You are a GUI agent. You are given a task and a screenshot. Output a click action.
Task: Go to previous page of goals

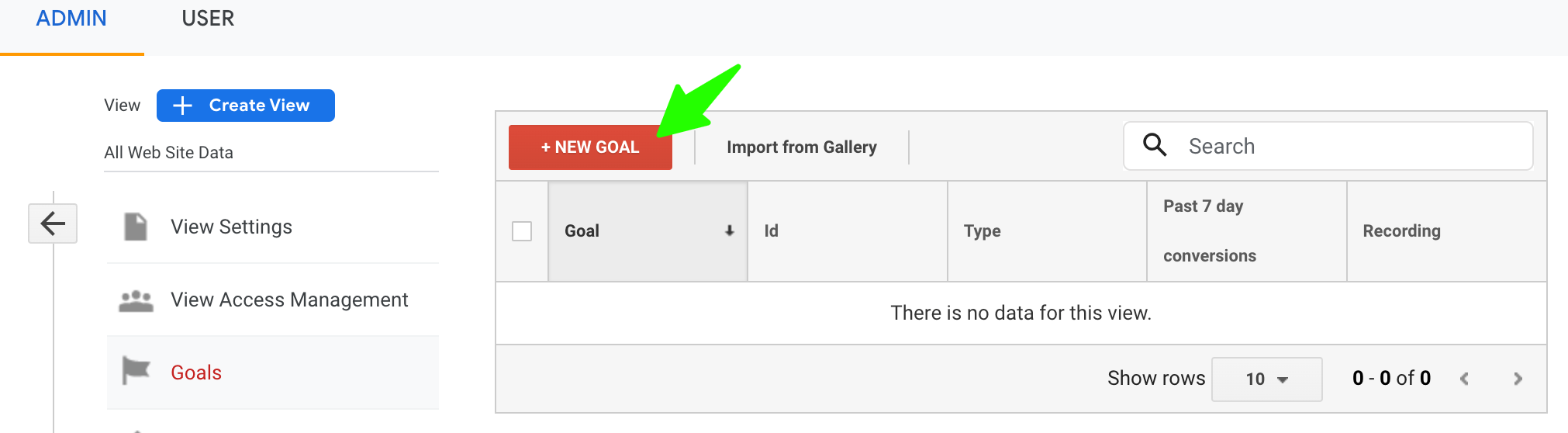pos(1464,379)
